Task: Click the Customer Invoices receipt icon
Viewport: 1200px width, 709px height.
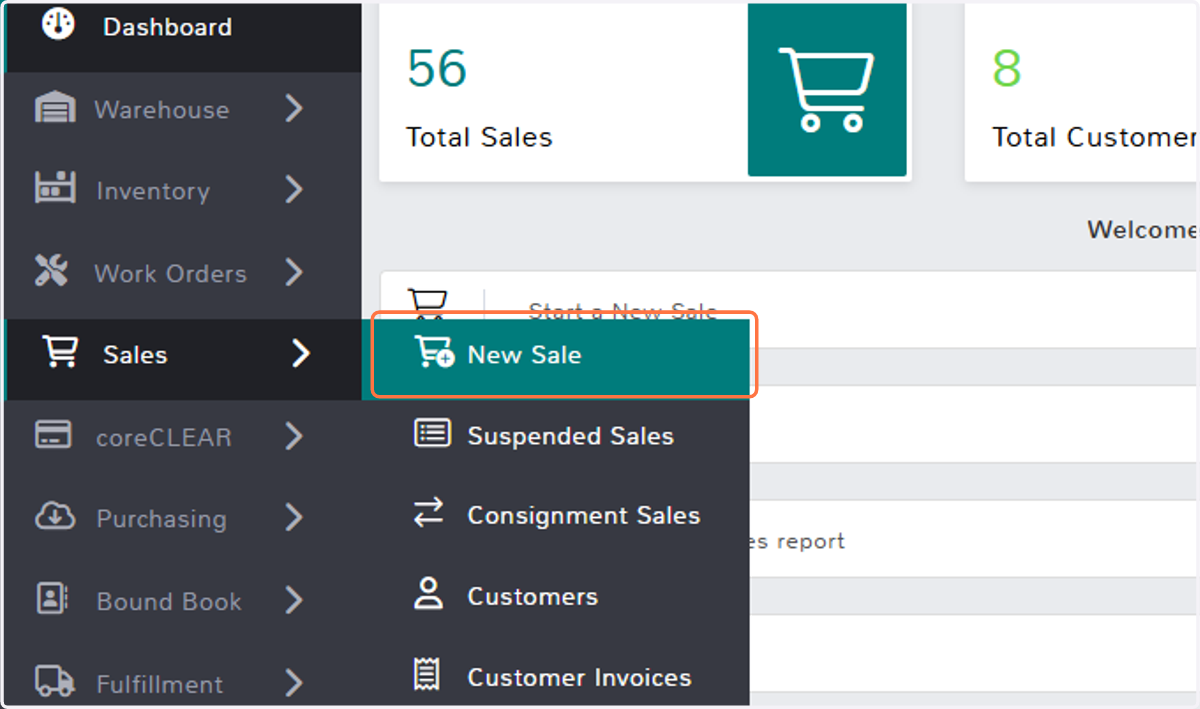Action: pos(428,676)
